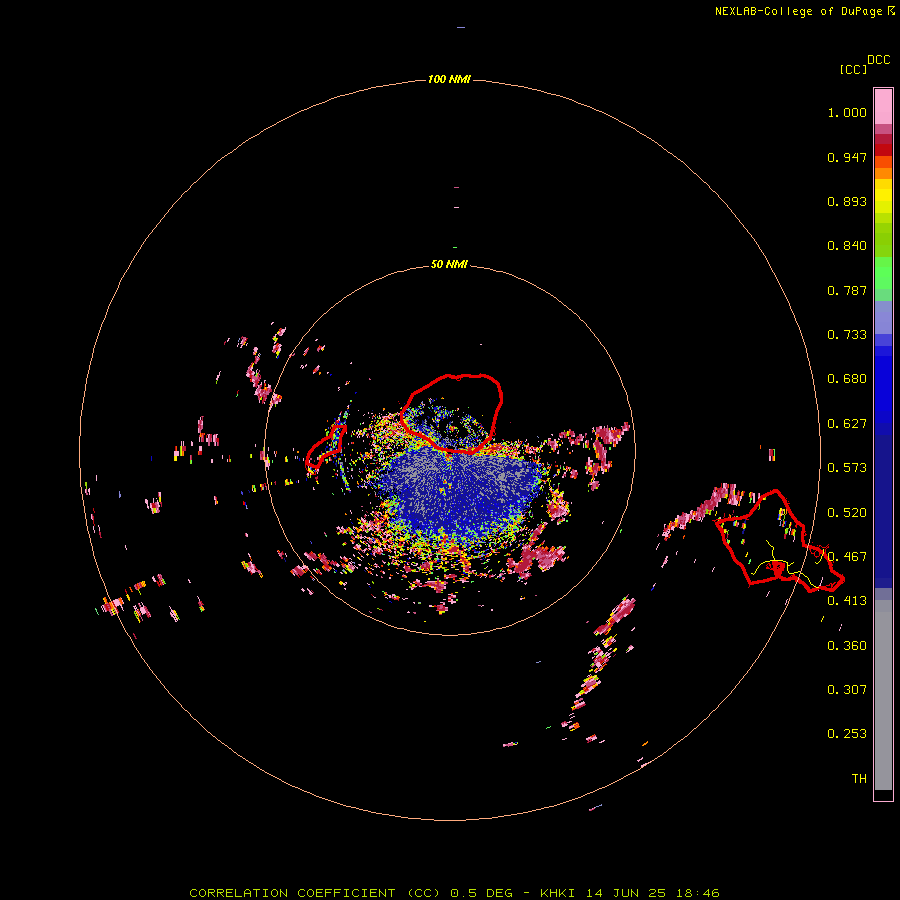Click the 0.520 scale value

(x=847, y=513)
